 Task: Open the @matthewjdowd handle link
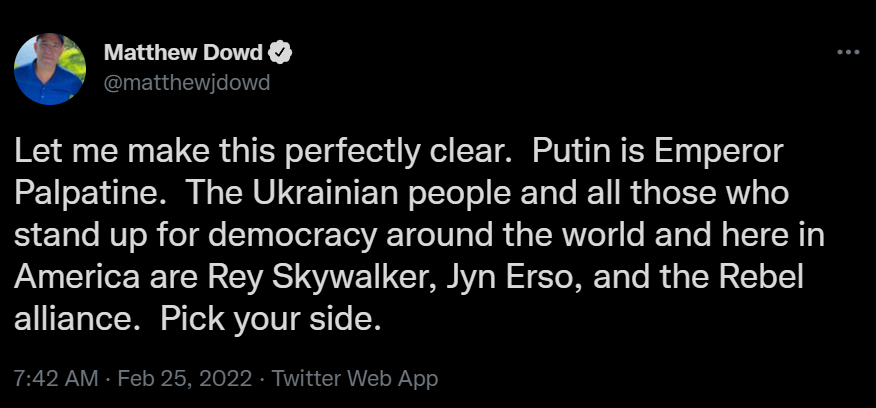[x=188, y=81]
